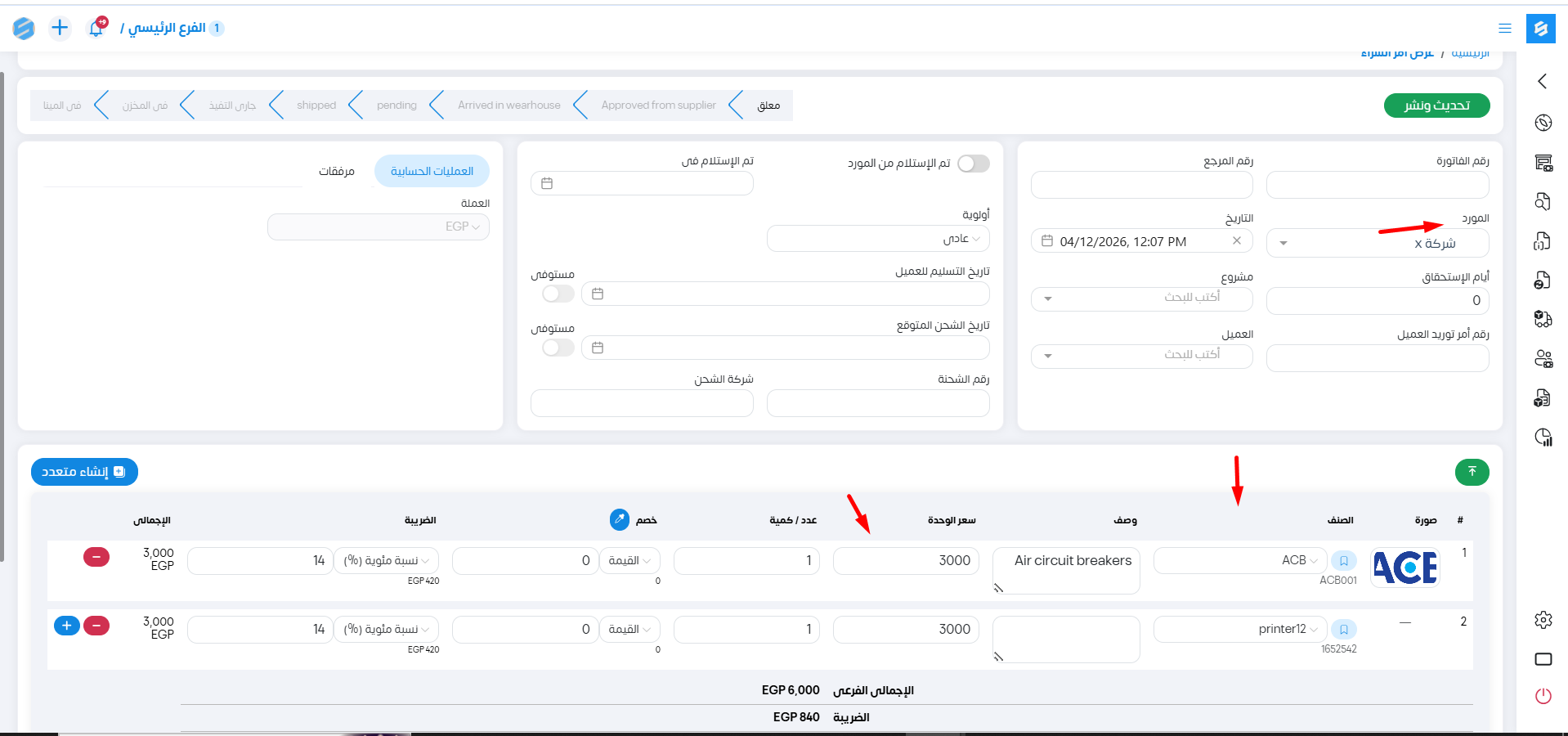The width and height of the screenshot is (1568, 736).
Task: Toggle fulfilled switch for customer delivery date
Action: (x=558, y=294)
